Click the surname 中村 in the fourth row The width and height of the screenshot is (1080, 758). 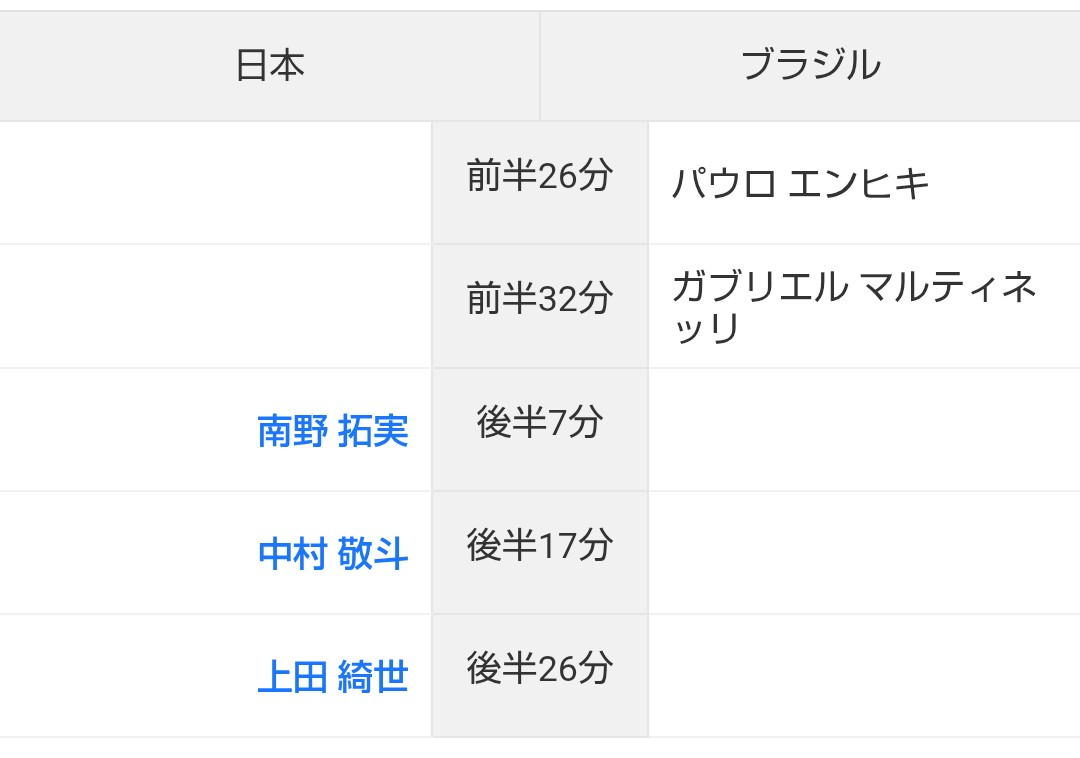point(292,554)
